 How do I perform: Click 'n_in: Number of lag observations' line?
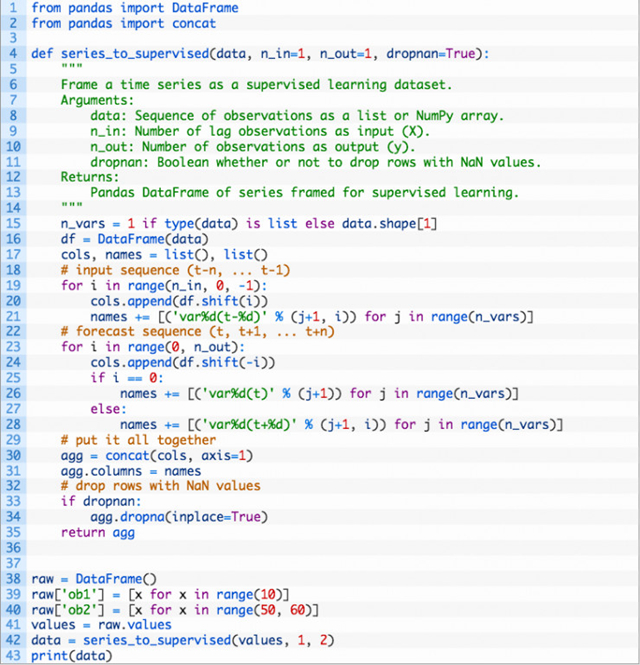click(260, 131)
